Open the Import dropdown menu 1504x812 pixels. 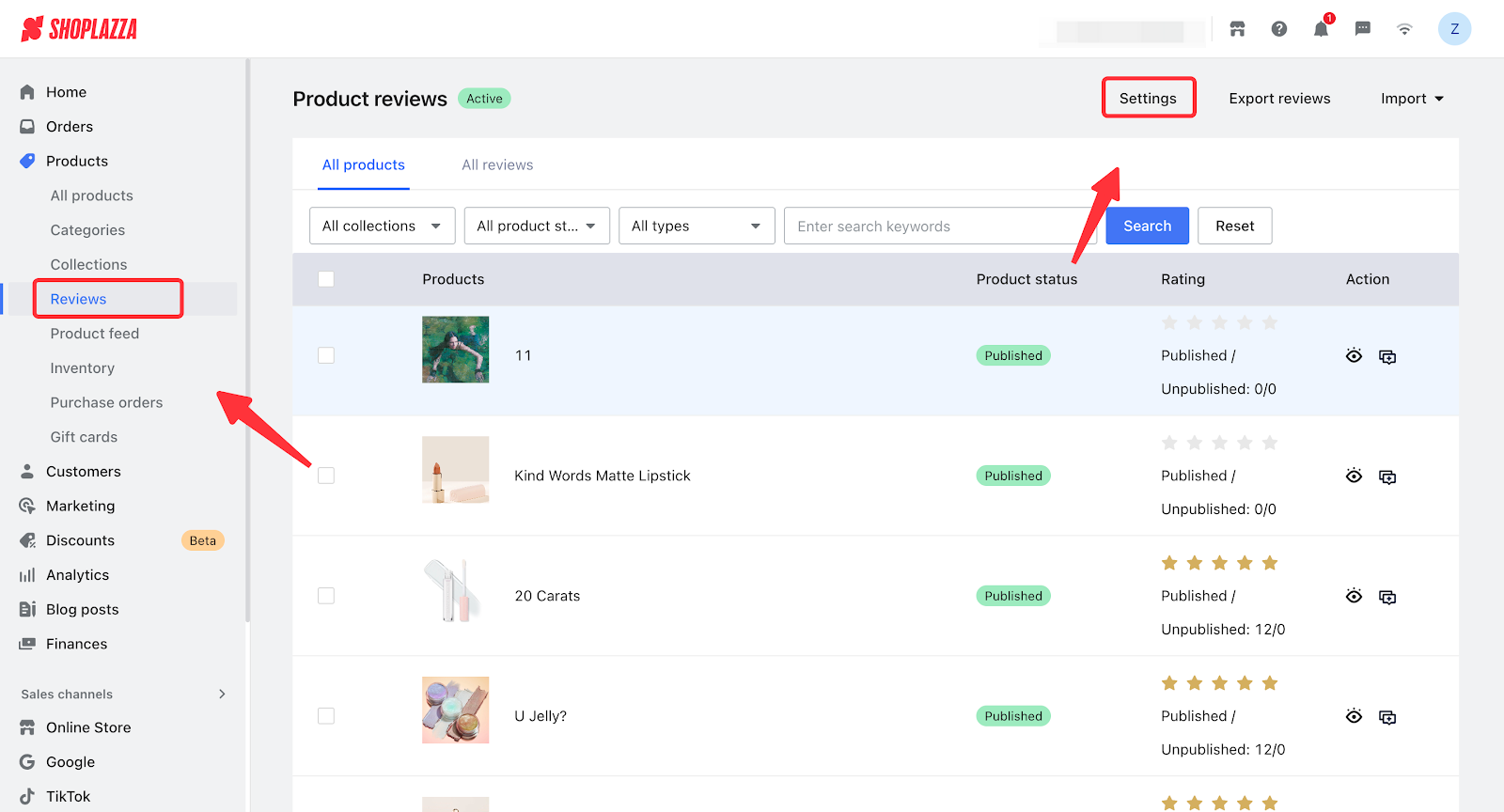[x=1411, y=99]
